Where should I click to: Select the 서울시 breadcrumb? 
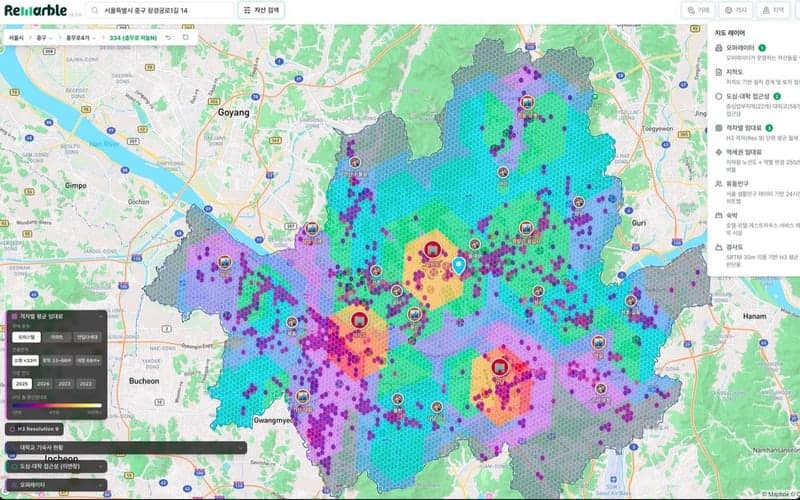point(16,38)
